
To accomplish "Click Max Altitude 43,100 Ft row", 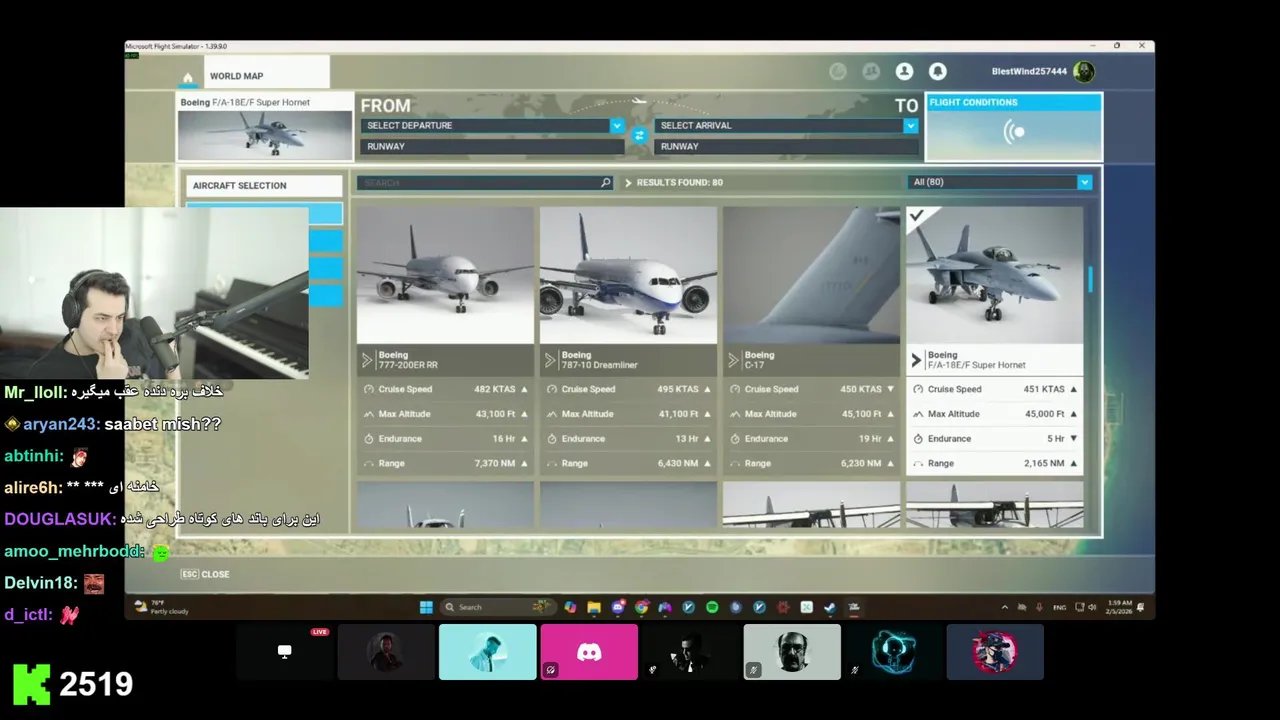I will coord(445,414).
